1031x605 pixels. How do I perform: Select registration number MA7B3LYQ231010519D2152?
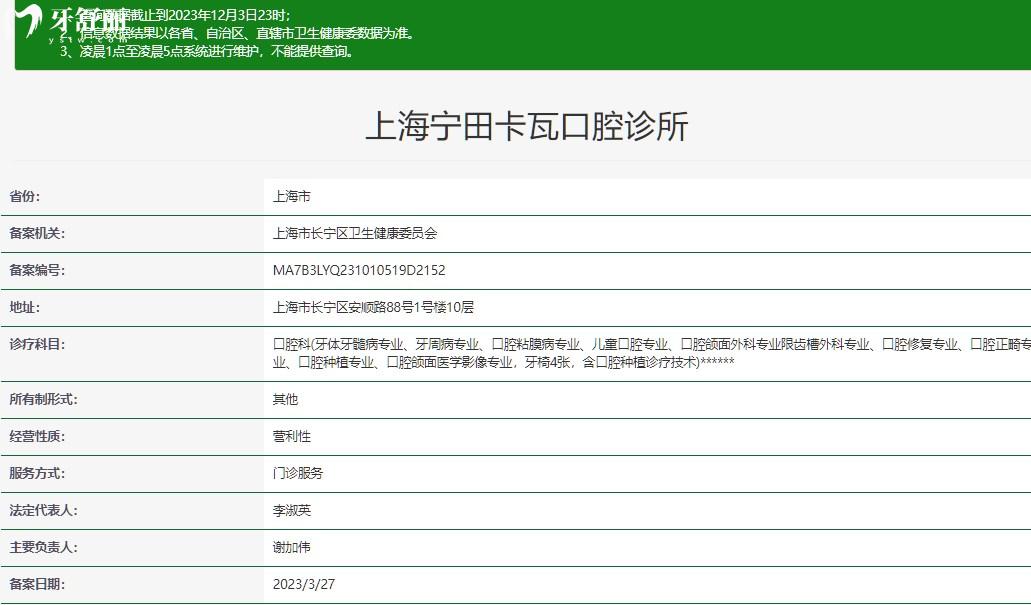[359, 270]
